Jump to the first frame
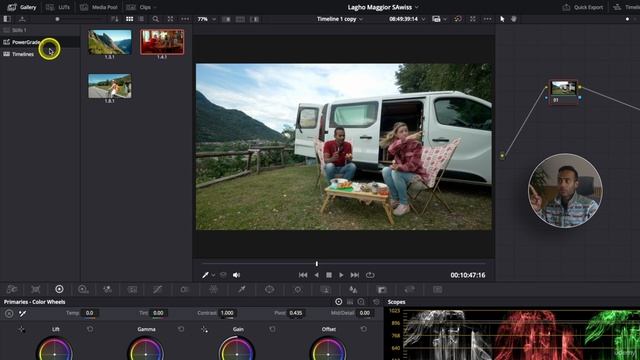The height and width of the screenshot is (360, 640). coord(303,275)
